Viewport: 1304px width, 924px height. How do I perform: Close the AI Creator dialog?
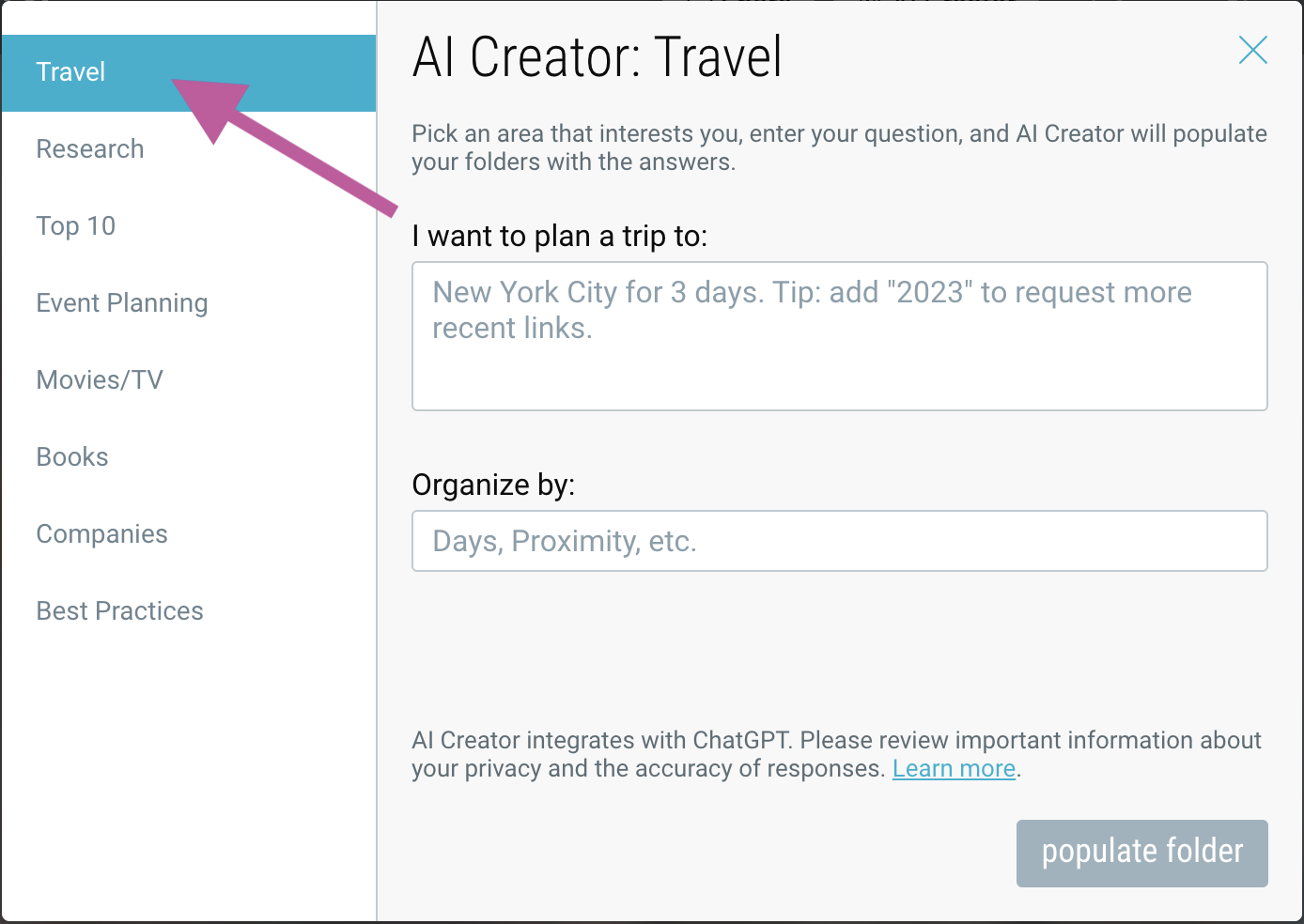point(1252,50)
